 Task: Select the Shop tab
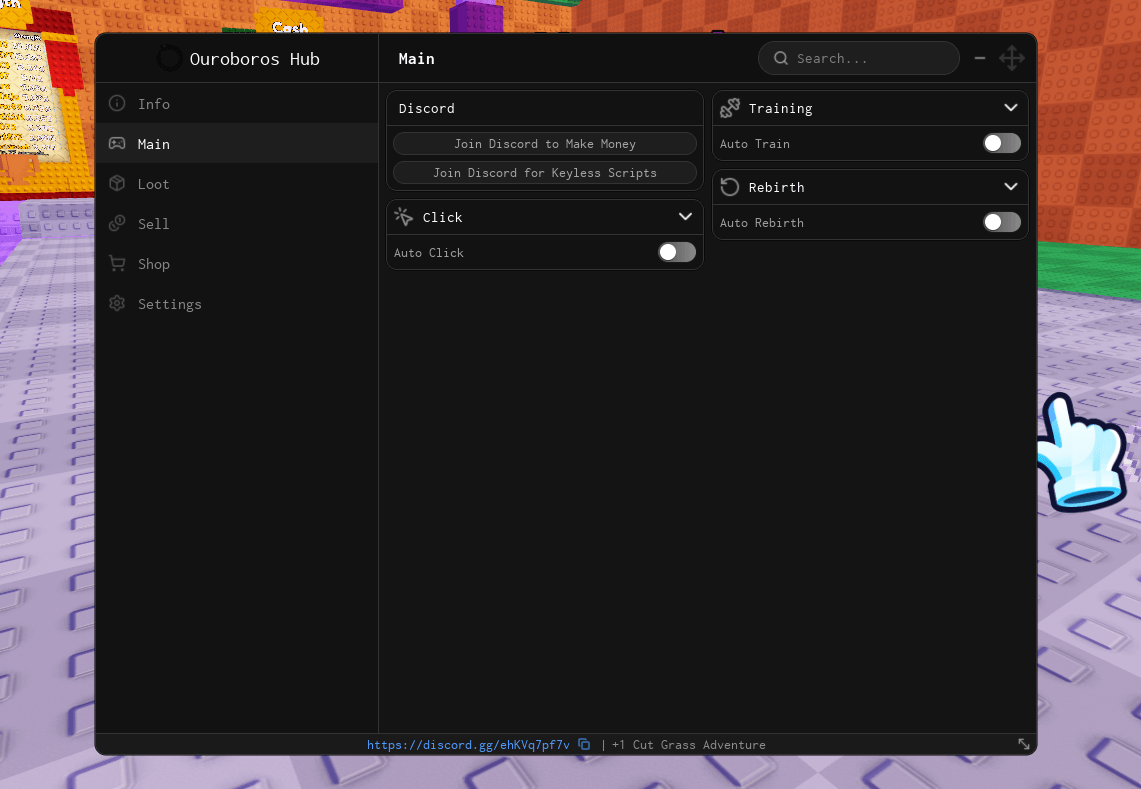[x=237, y=263]
